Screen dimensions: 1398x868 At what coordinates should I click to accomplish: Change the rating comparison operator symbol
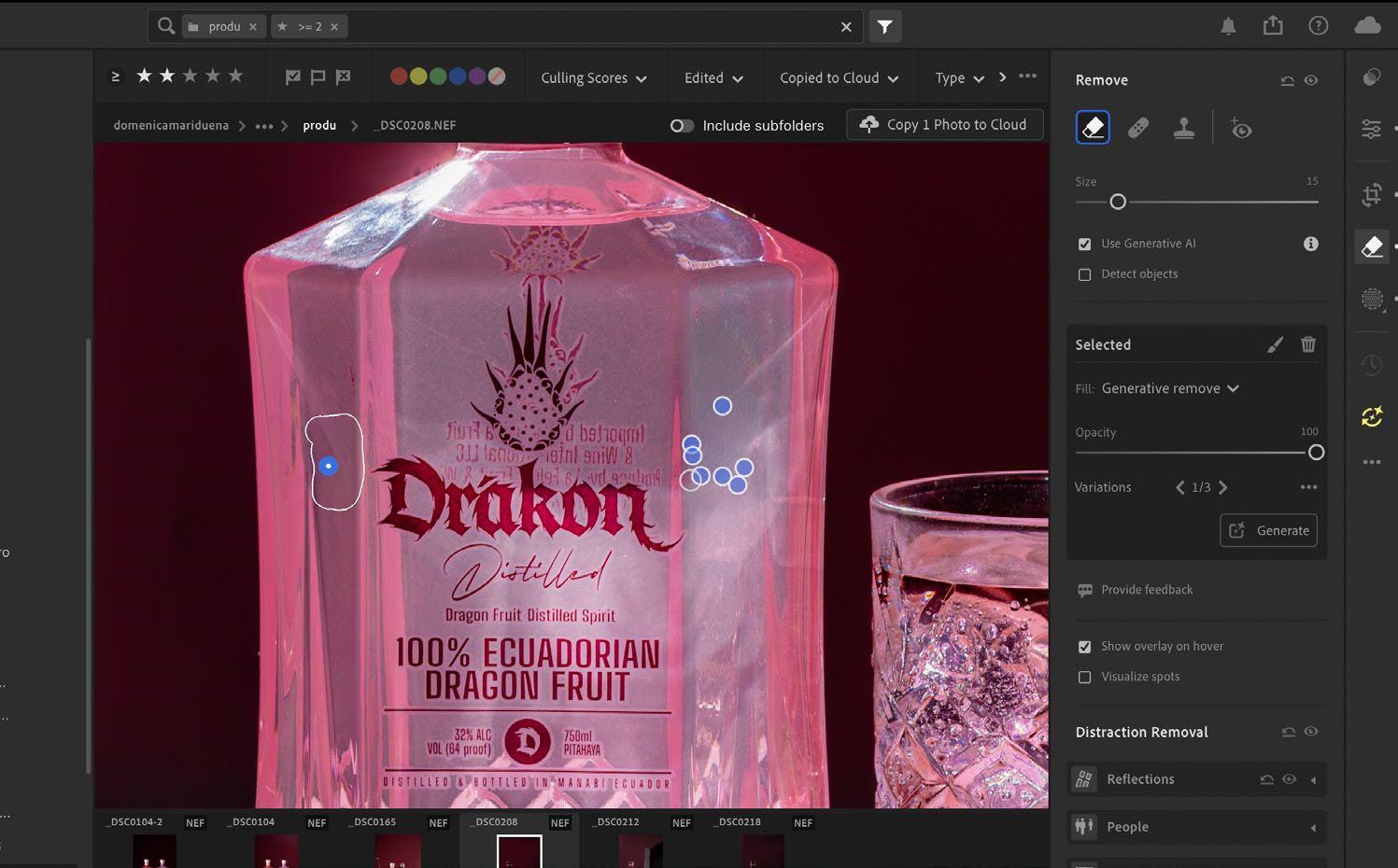[116, 77]
